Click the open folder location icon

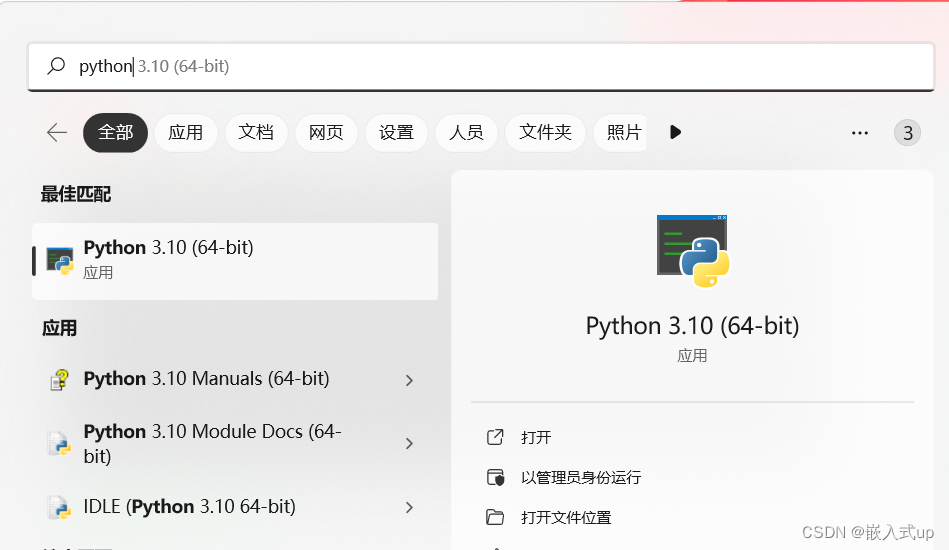click(x=495, y=517)
